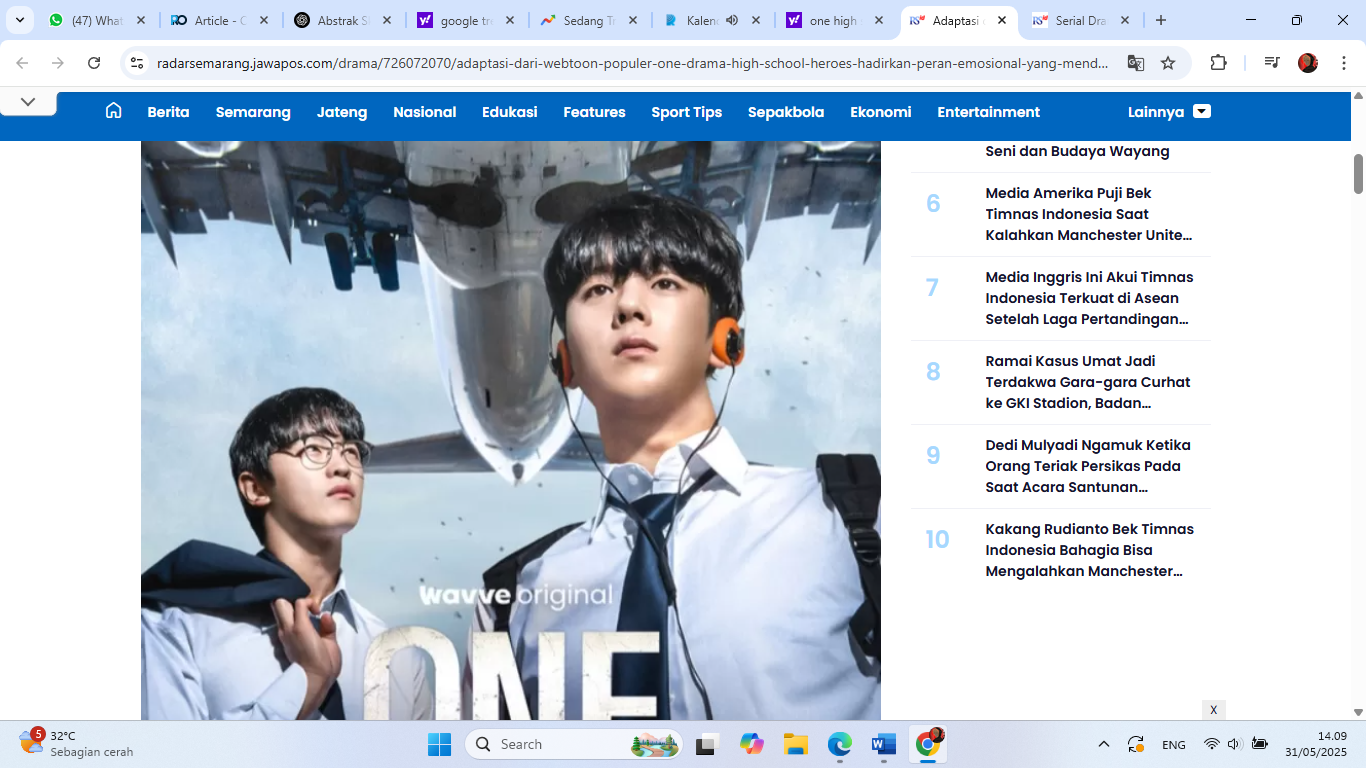Switch to the Article tab

click(x=220, y=20)
